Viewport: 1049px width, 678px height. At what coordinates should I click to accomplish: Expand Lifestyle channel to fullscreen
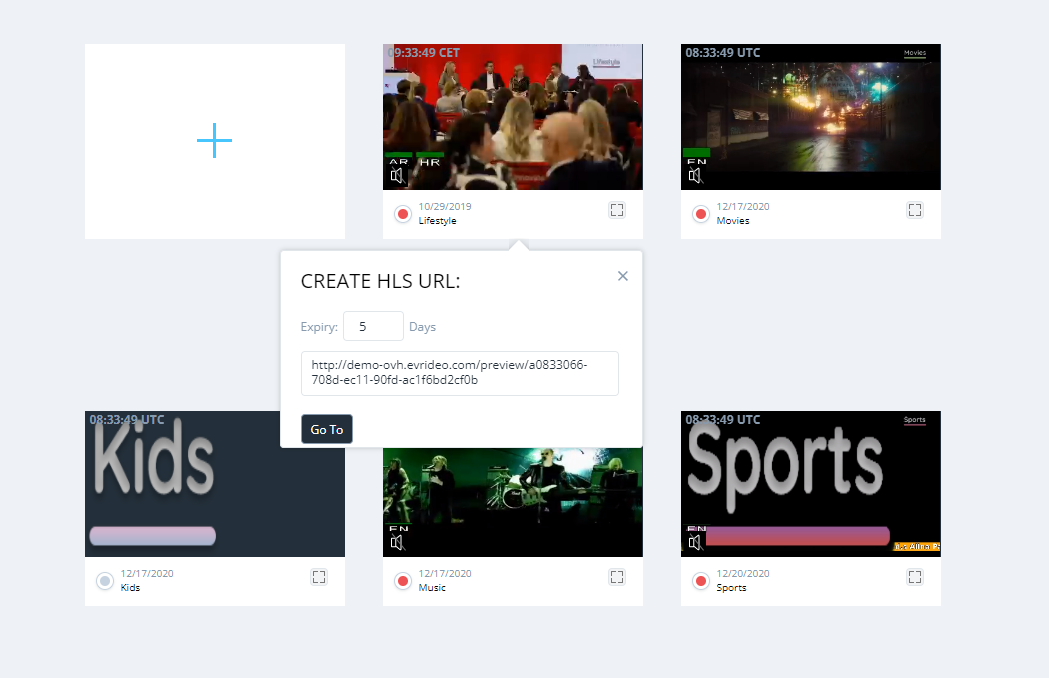[617, 210]
